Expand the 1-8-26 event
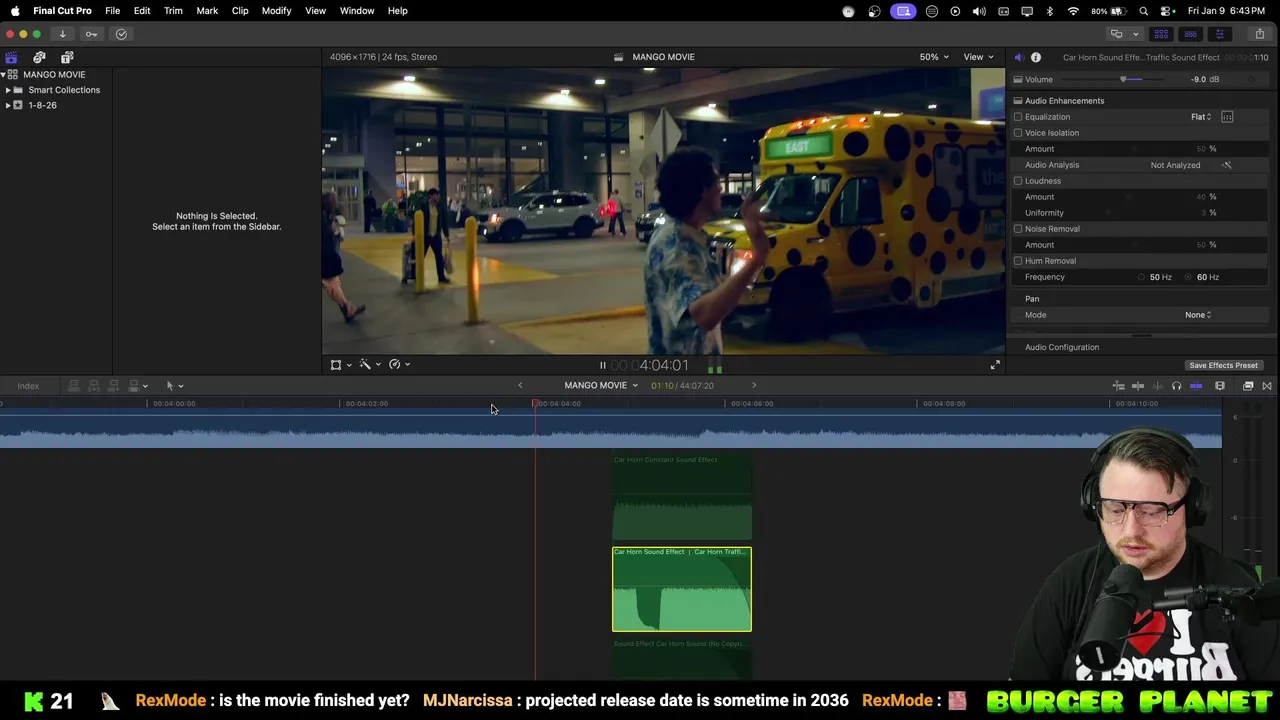Image resolution: width=1280 pixels, height=720 pixels. tap(8, 105)
